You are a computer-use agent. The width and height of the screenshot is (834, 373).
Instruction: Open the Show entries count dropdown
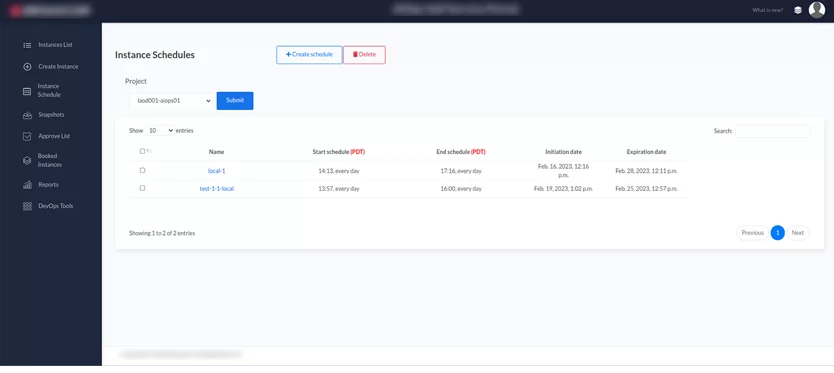(x=159, y=130)
